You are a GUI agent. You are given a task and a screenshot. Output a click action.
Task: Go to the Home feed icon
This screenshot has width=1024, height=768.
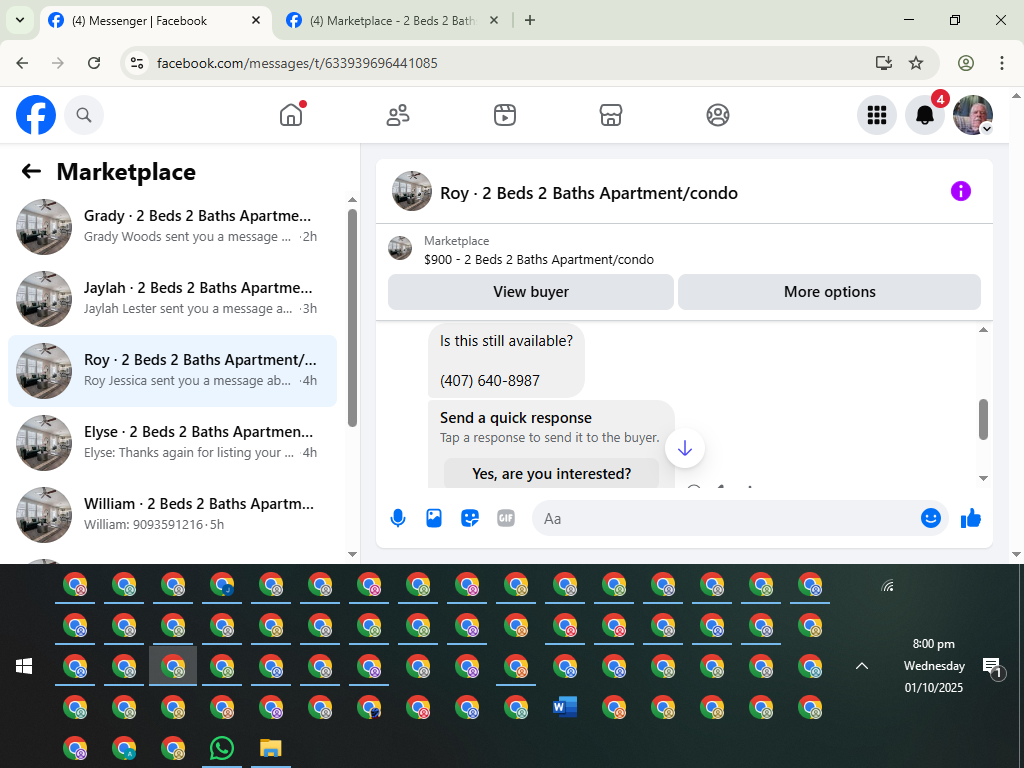click(x=291, y=115)
